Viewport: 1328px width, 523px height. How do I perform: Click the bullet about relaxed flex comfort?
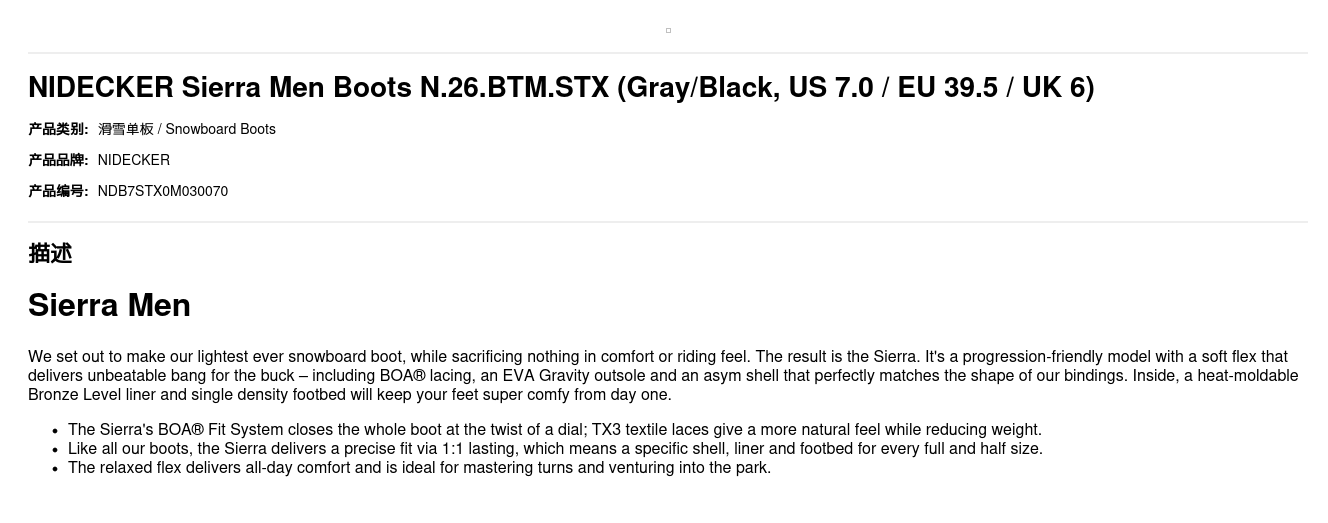point(419,468)
